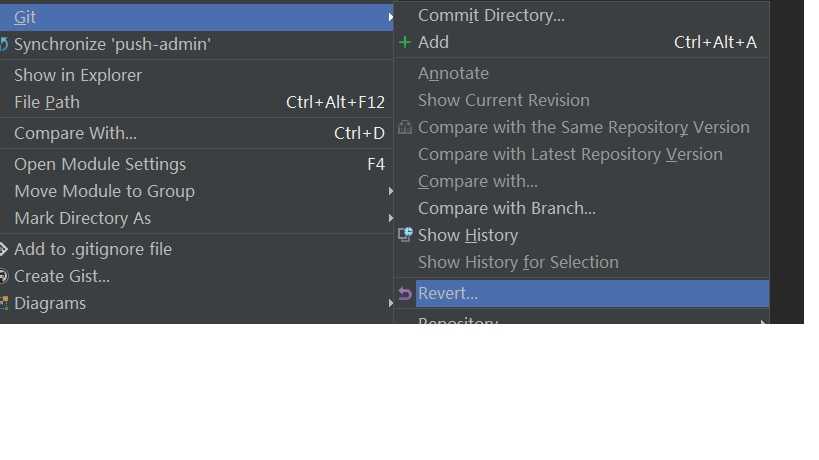This screenshot has height=460, width=819.
Task: Expand the Move Module to Group submenu
Action: tap(389, 191)
